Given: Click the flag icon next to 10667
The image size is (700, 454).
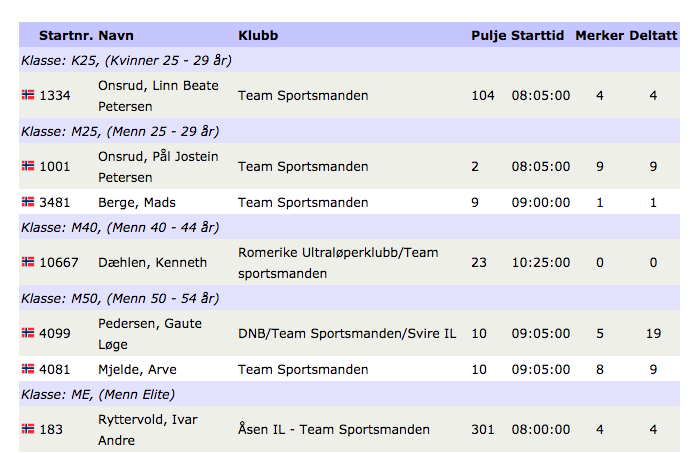Looking at the screenshot, I should click(x=28, y=262).
